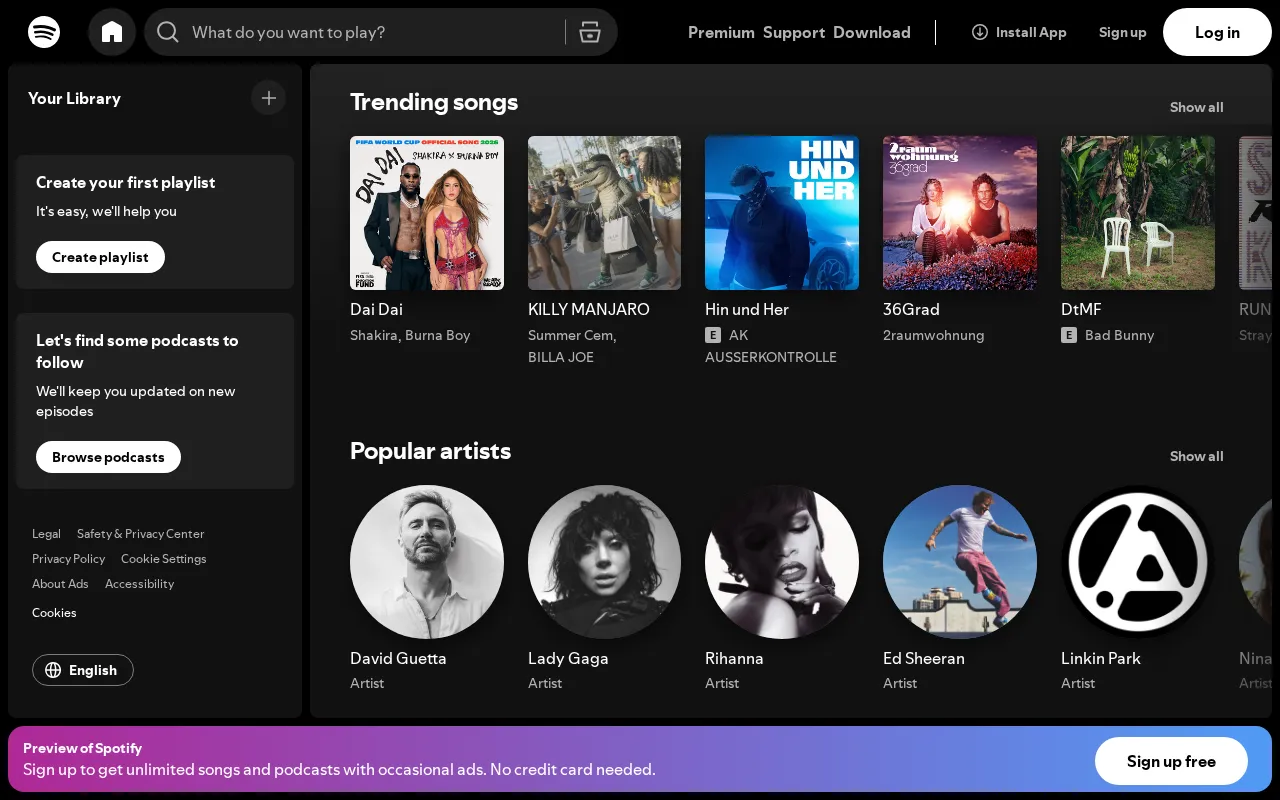The image size is (1280, 800).
Task: Click the 'Popular artists' heading
Action: (x=430, y=451)
